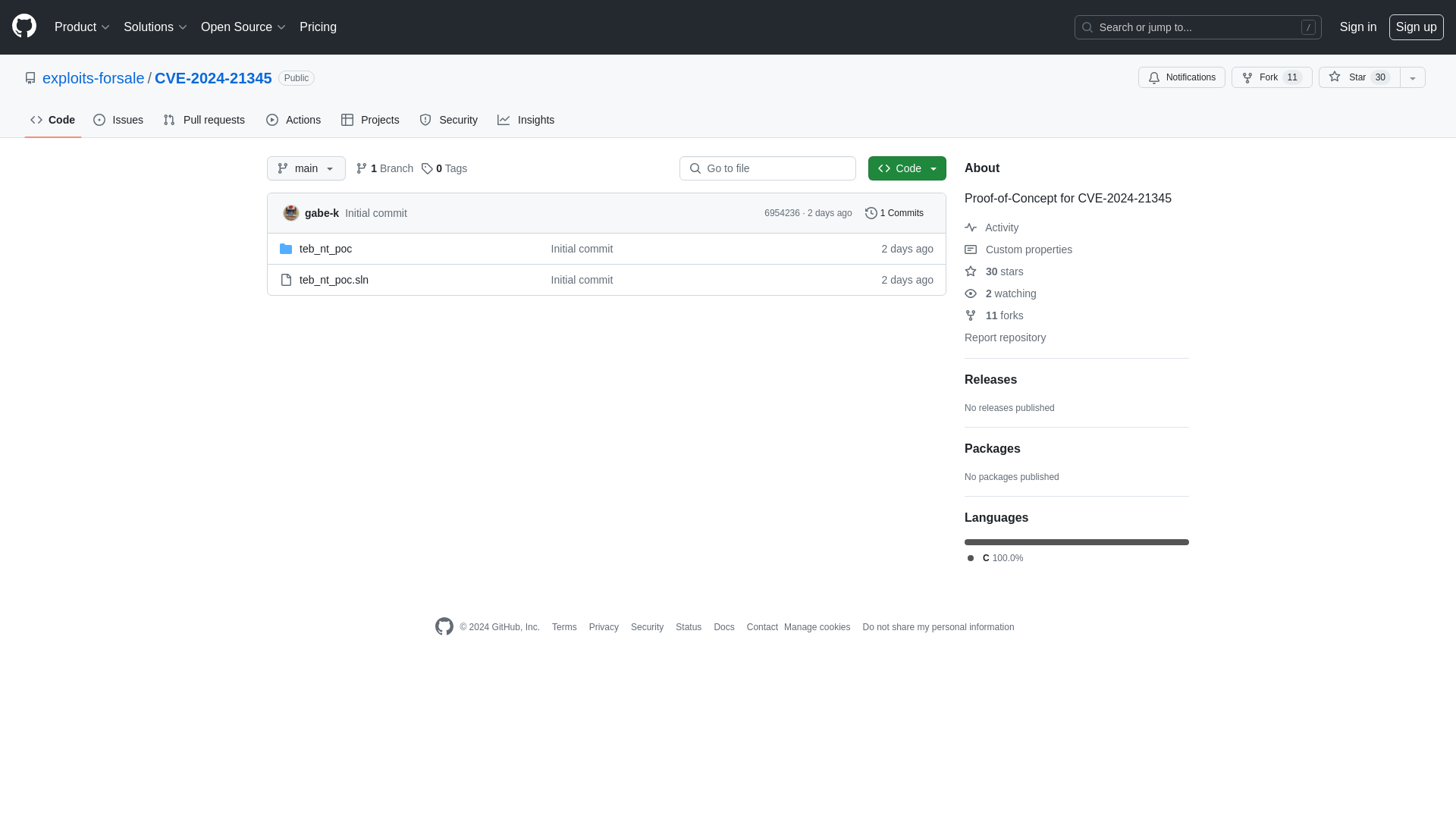Click the Pricing link in header
The width and height of the screenshot is (1456, 819).
(x=318, y=27)
